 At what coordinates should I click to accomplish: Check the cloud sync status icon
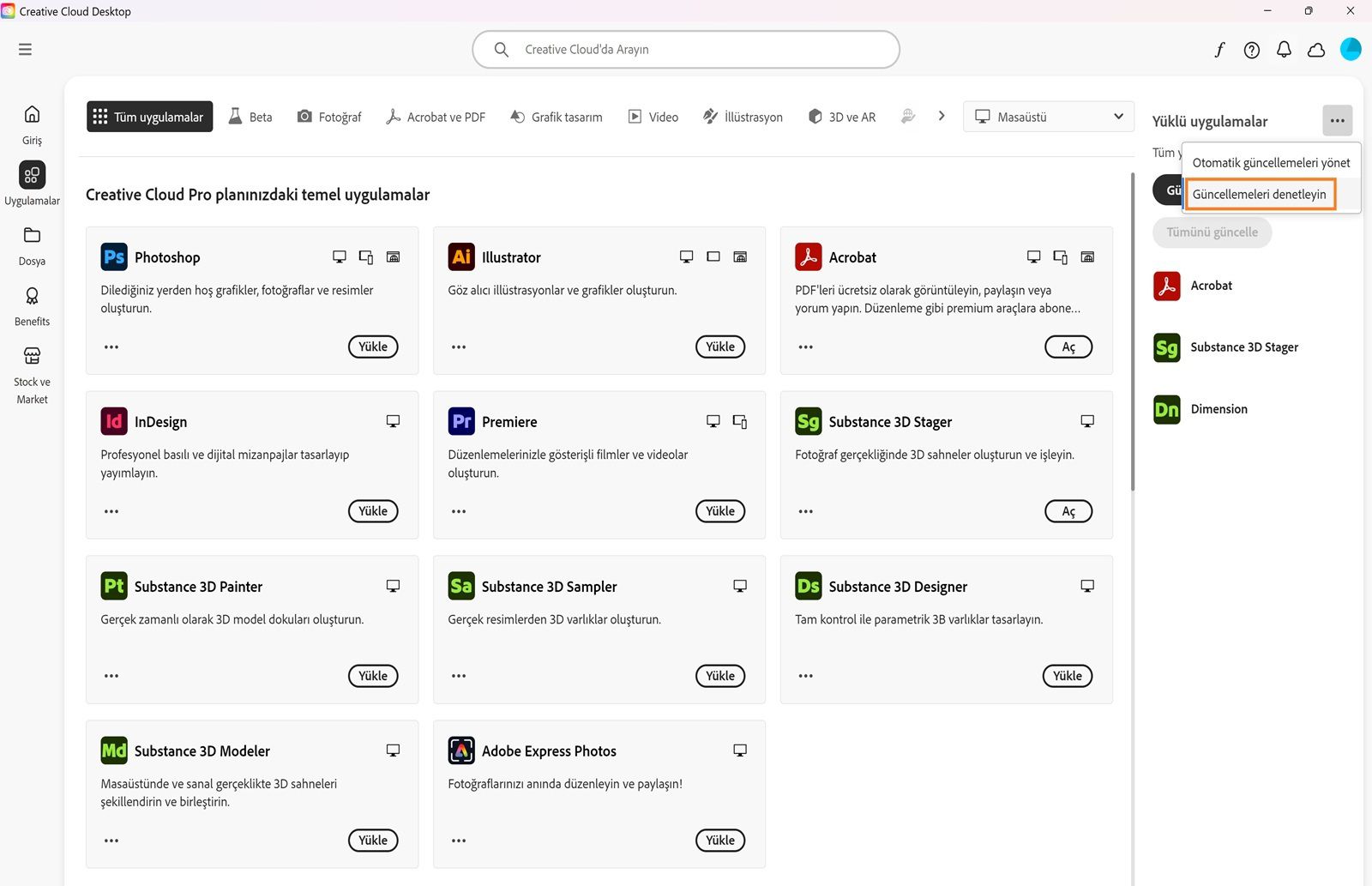(1316, 50)
